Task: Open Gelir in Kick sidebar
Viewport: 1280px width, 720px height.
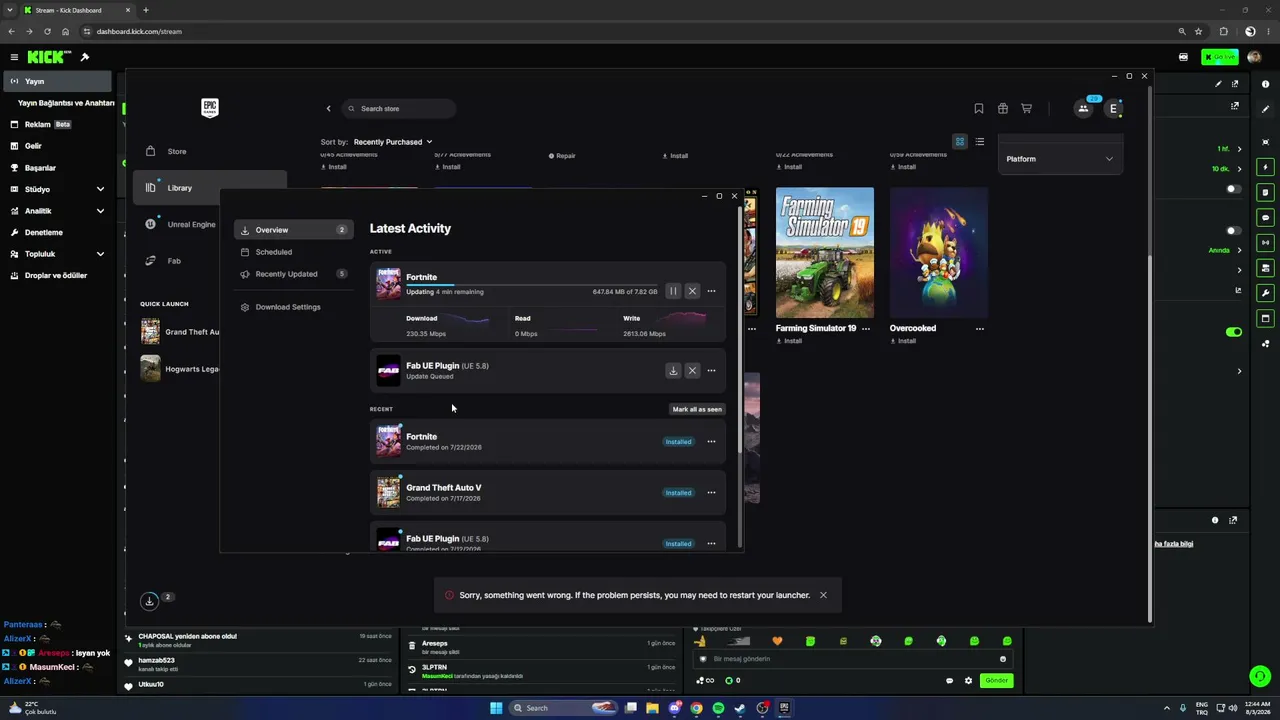Action: pyautogui.click(x=58, y=146)
